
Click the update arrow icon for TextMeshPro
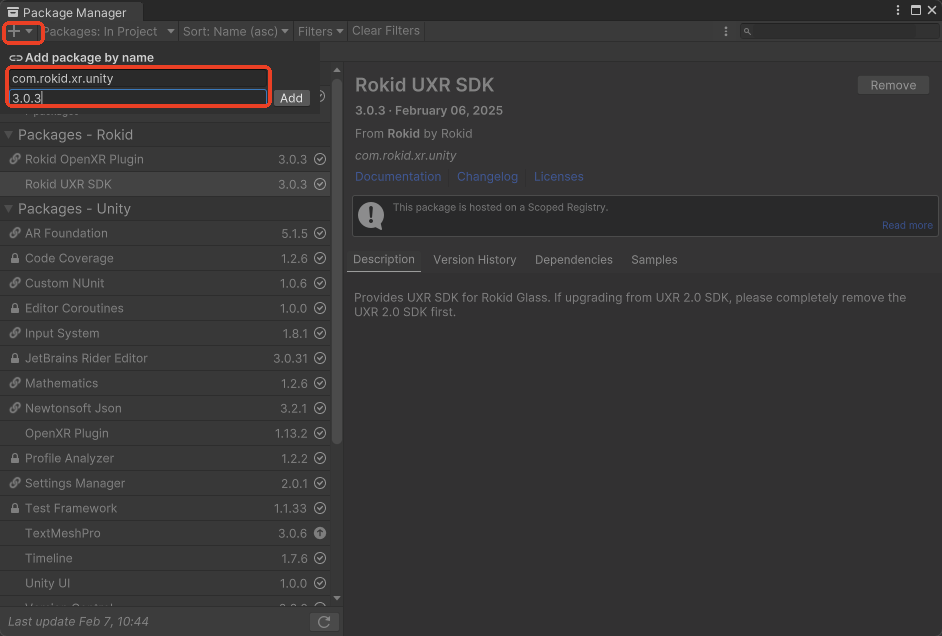pos(320,533)
